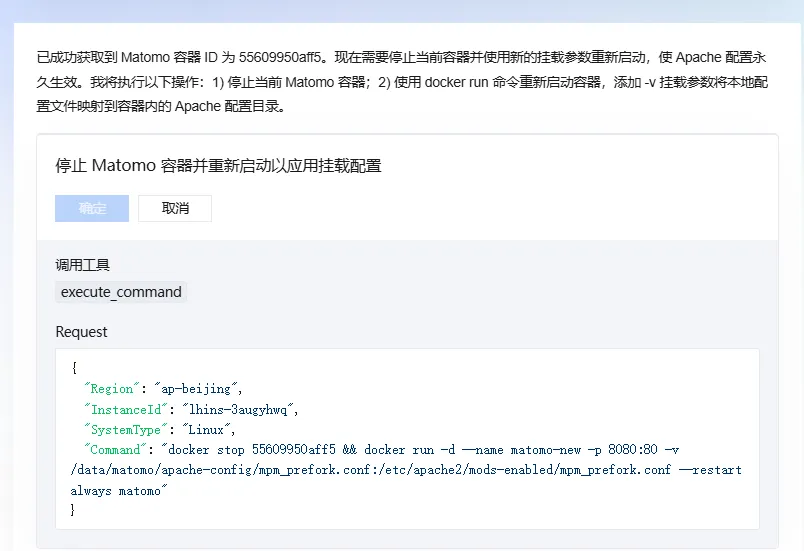Click the 确定 confirm button
The height and width of the screenshot is (551, 804).
[x=92, y=208]
